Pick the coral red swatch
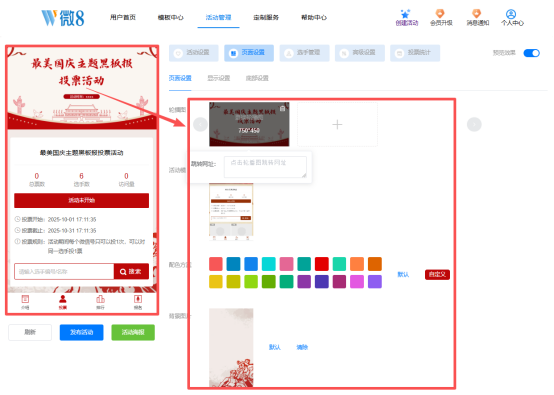The image size is (554, 395). coord(216,264)
